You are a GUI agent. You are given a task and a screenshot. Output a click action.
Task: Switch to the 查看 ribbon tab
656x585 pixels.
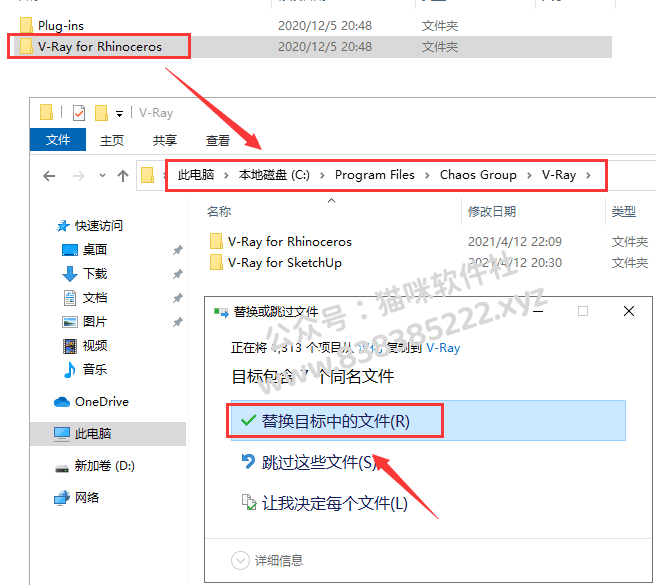point(218,140)
